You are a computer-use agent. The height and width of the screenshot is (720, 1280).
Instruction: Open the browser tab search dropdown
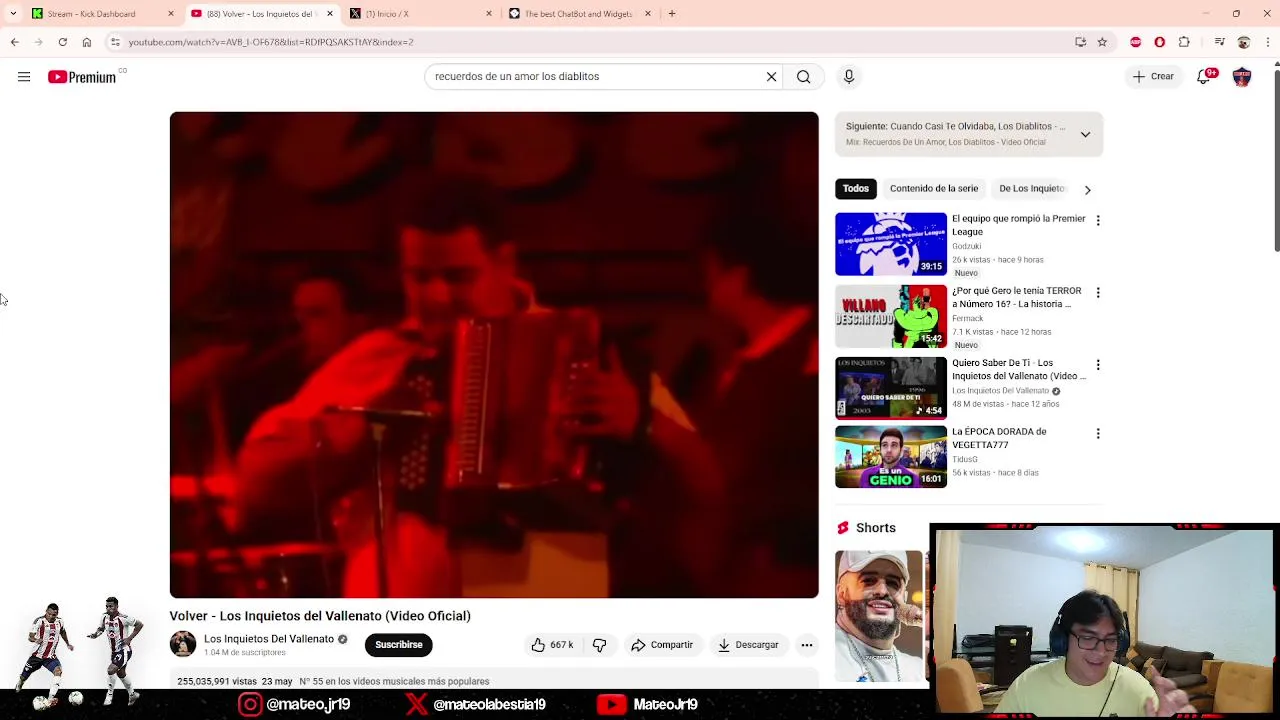click(13, 14)
